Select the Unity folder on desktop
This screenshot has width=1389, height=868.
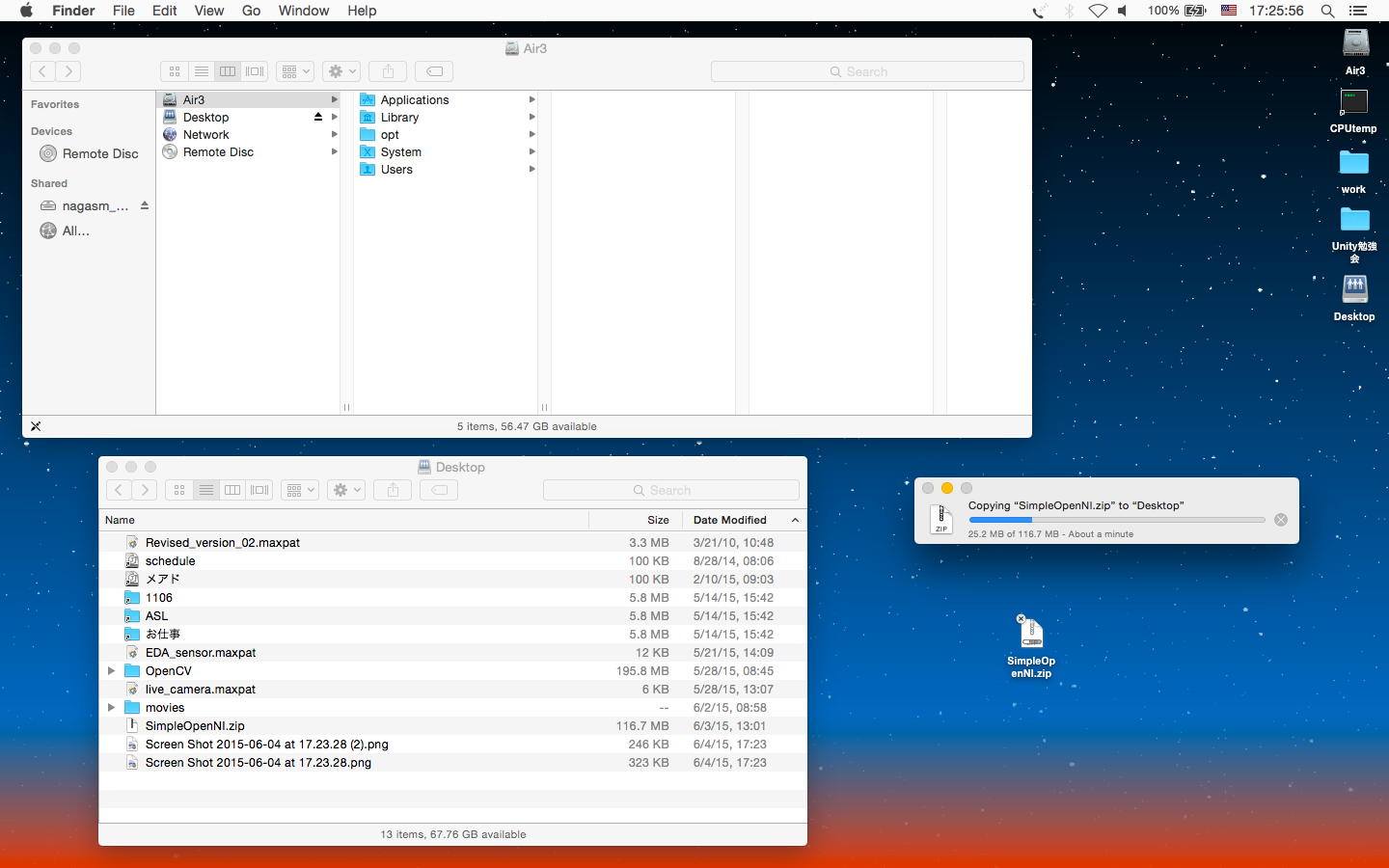(x=1354, y=221)
